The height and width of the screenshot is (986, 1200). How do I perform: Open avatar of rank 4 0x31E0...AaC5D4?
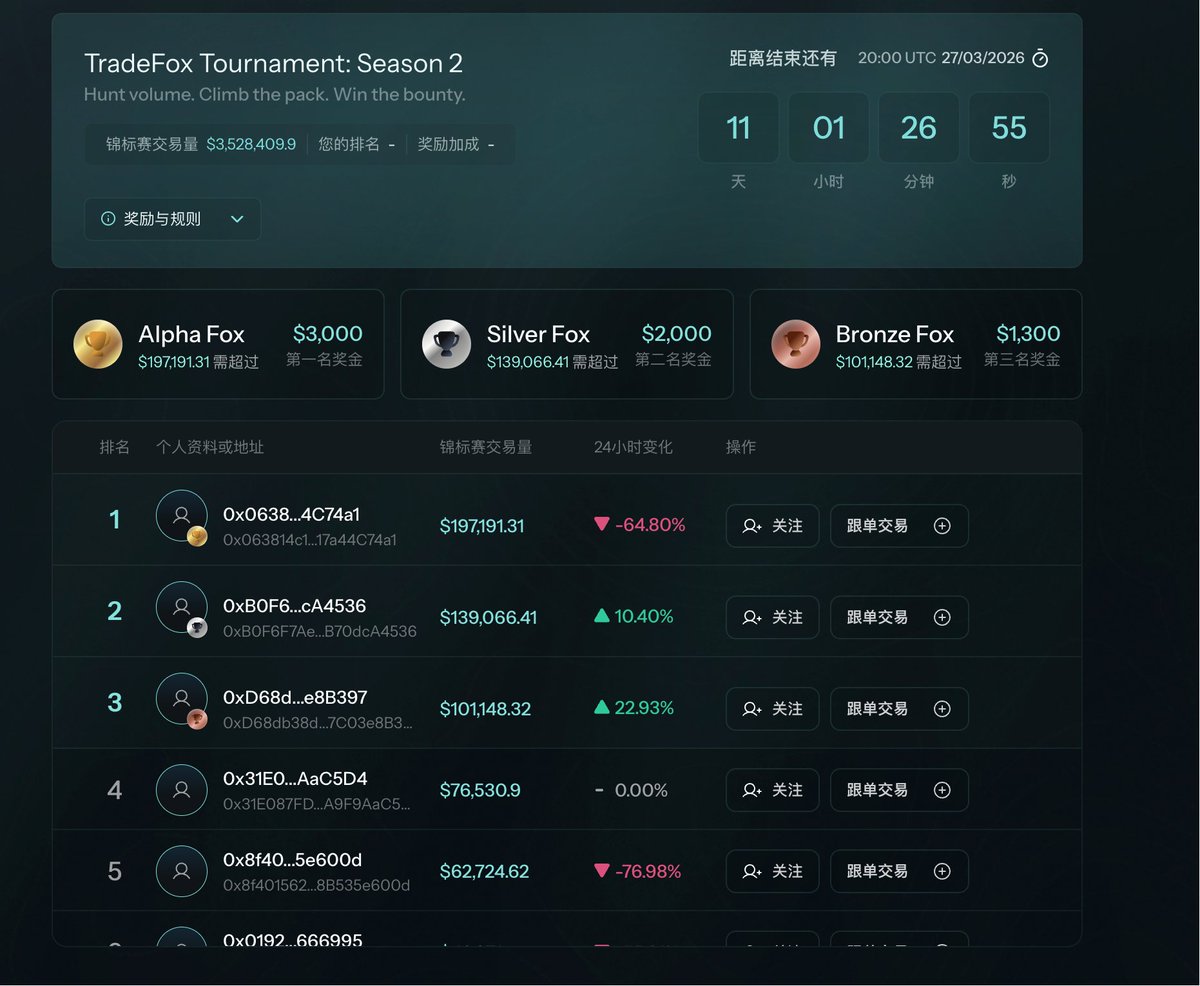tap(182, 790)
